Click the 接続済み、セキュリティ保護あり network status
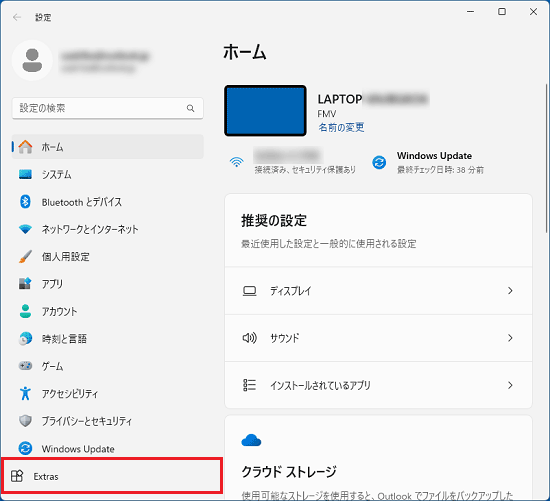Screen dimensions: 550x501 (305, 170)
